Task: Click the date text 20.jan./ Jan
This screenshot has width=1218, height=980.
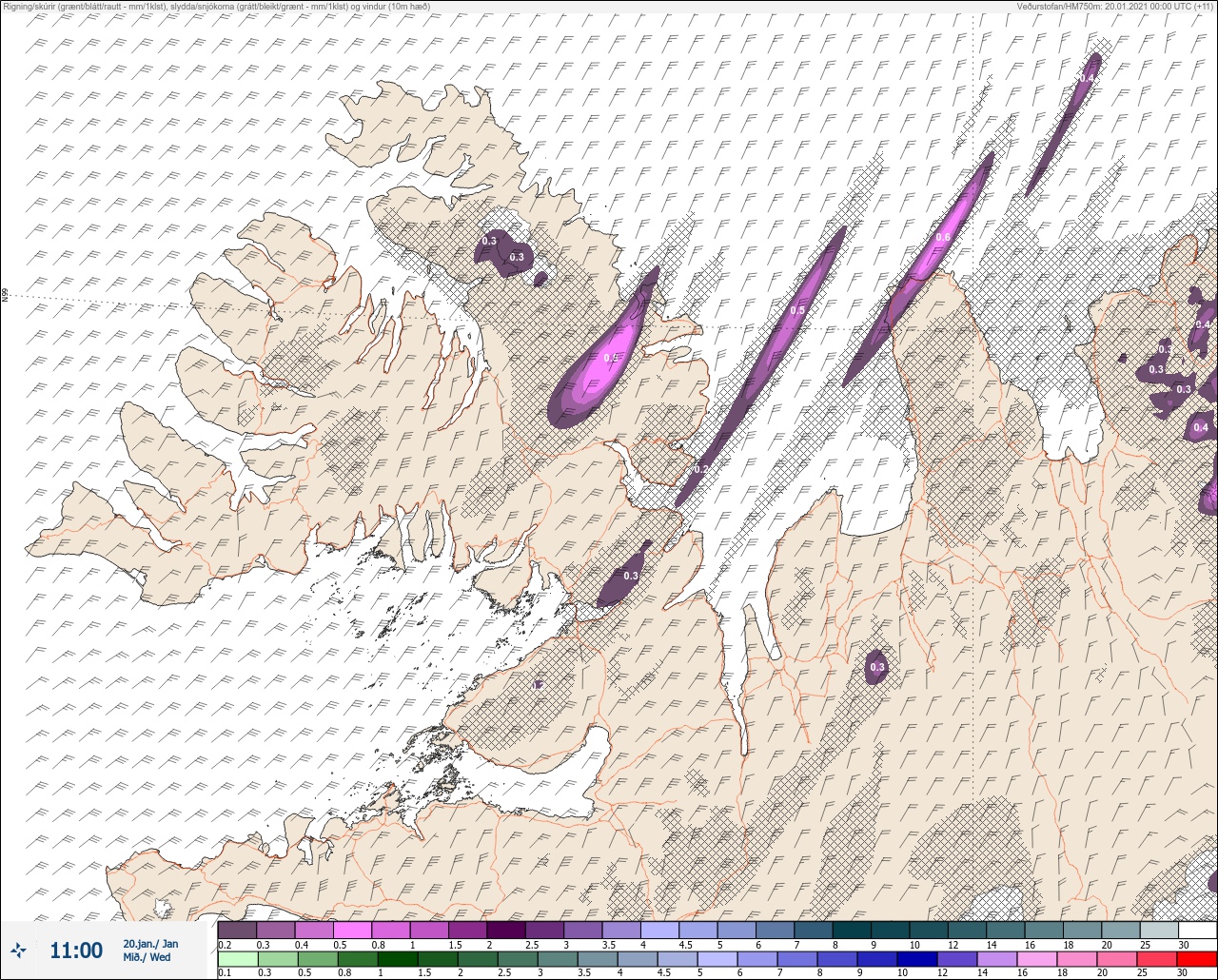Action: click(x=150, y=944)
